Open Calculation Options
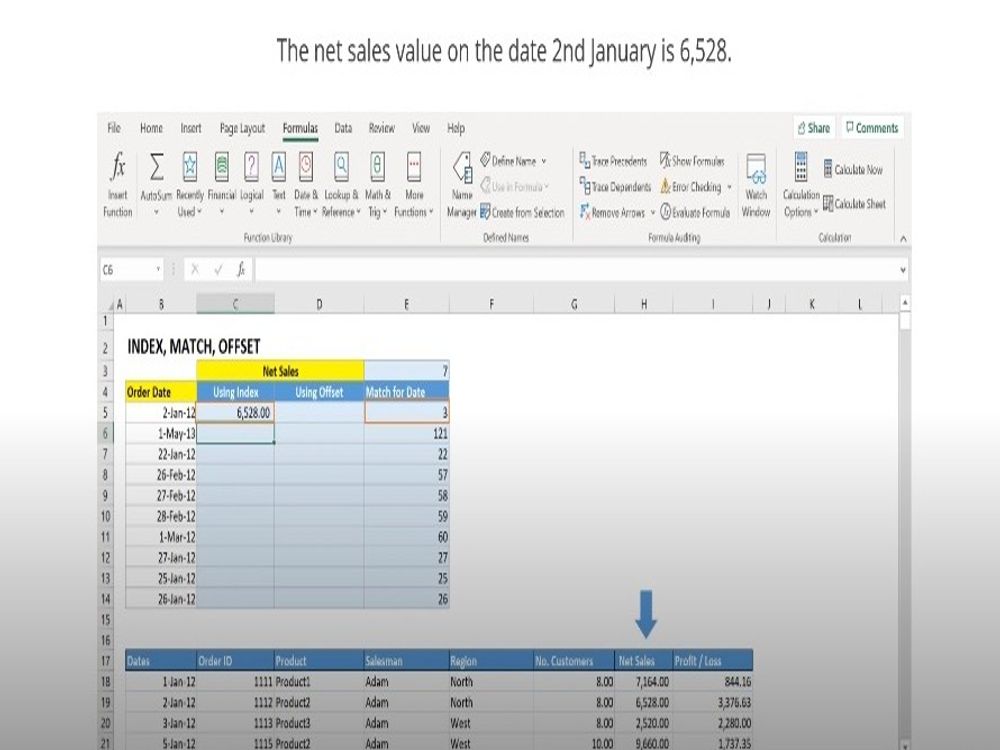The width and height of the screenshot is (1000, 750). tap(801, 185)
